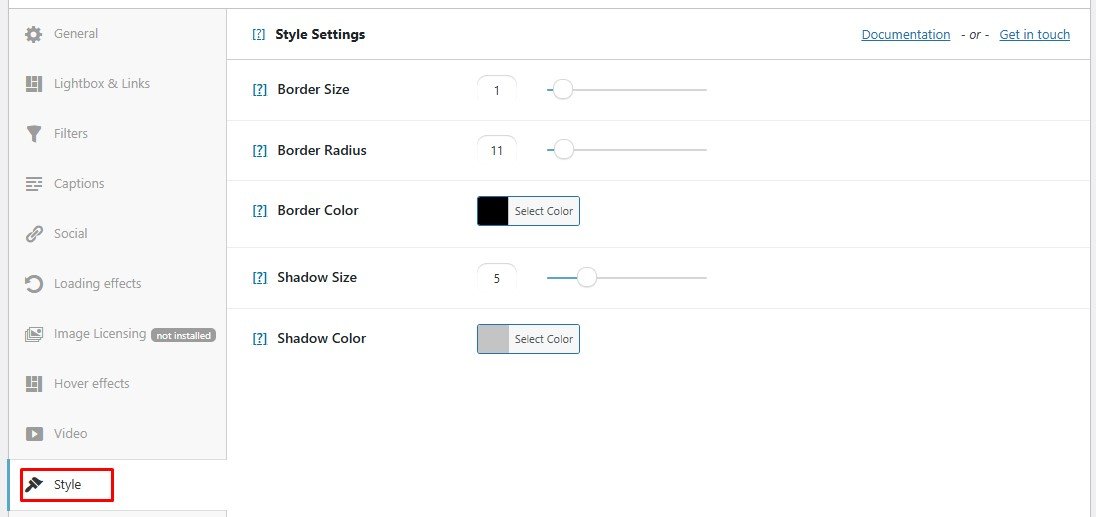Viewport: 1096px width, 517px height.
Task: Click the Filters funnel icon
Action: click(x=34, y=134)
